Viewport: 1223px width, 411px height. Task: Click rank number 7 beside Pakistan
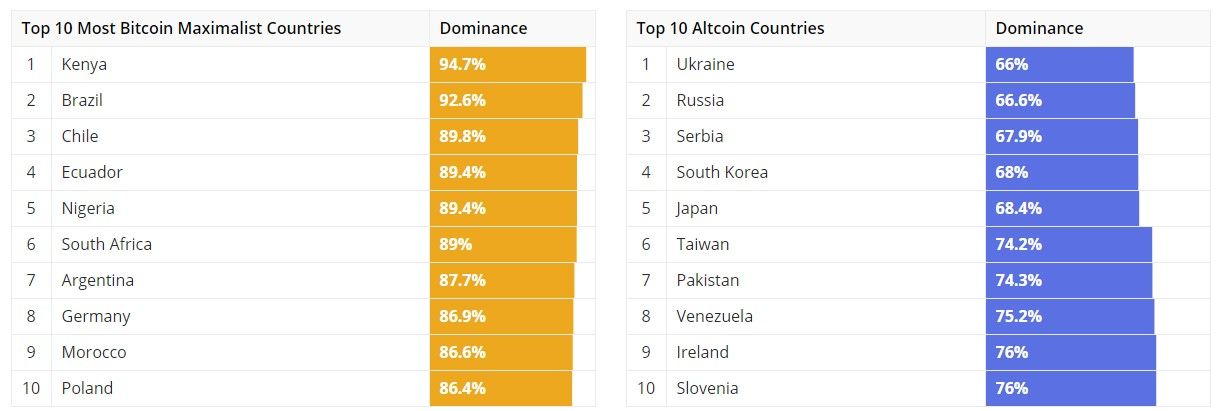pos(646,280)
